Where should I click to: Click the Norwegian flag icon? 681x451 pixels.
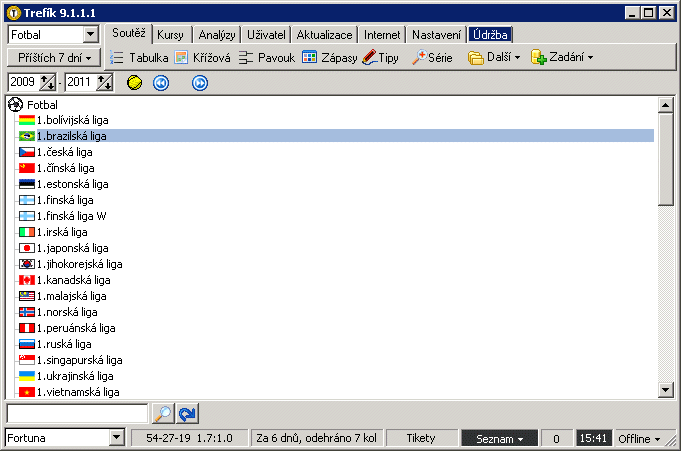point(27,312)
